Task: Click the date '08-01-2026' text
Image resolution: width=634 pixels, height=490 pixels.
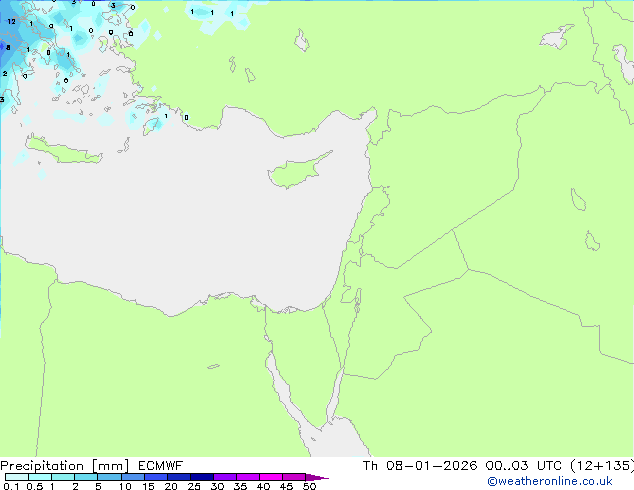Action: tap(431, 466)
